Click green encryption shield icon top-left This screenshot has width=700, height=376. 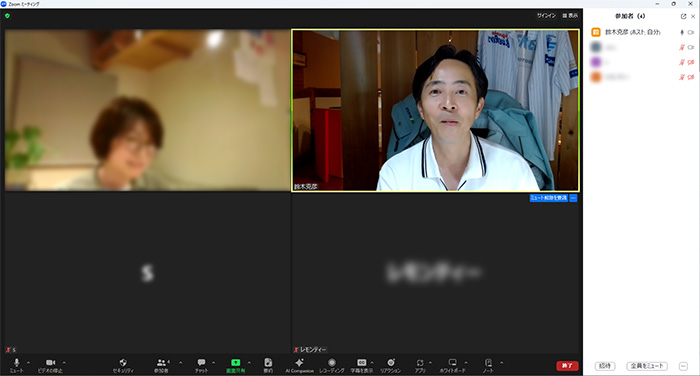coord(7,16)
